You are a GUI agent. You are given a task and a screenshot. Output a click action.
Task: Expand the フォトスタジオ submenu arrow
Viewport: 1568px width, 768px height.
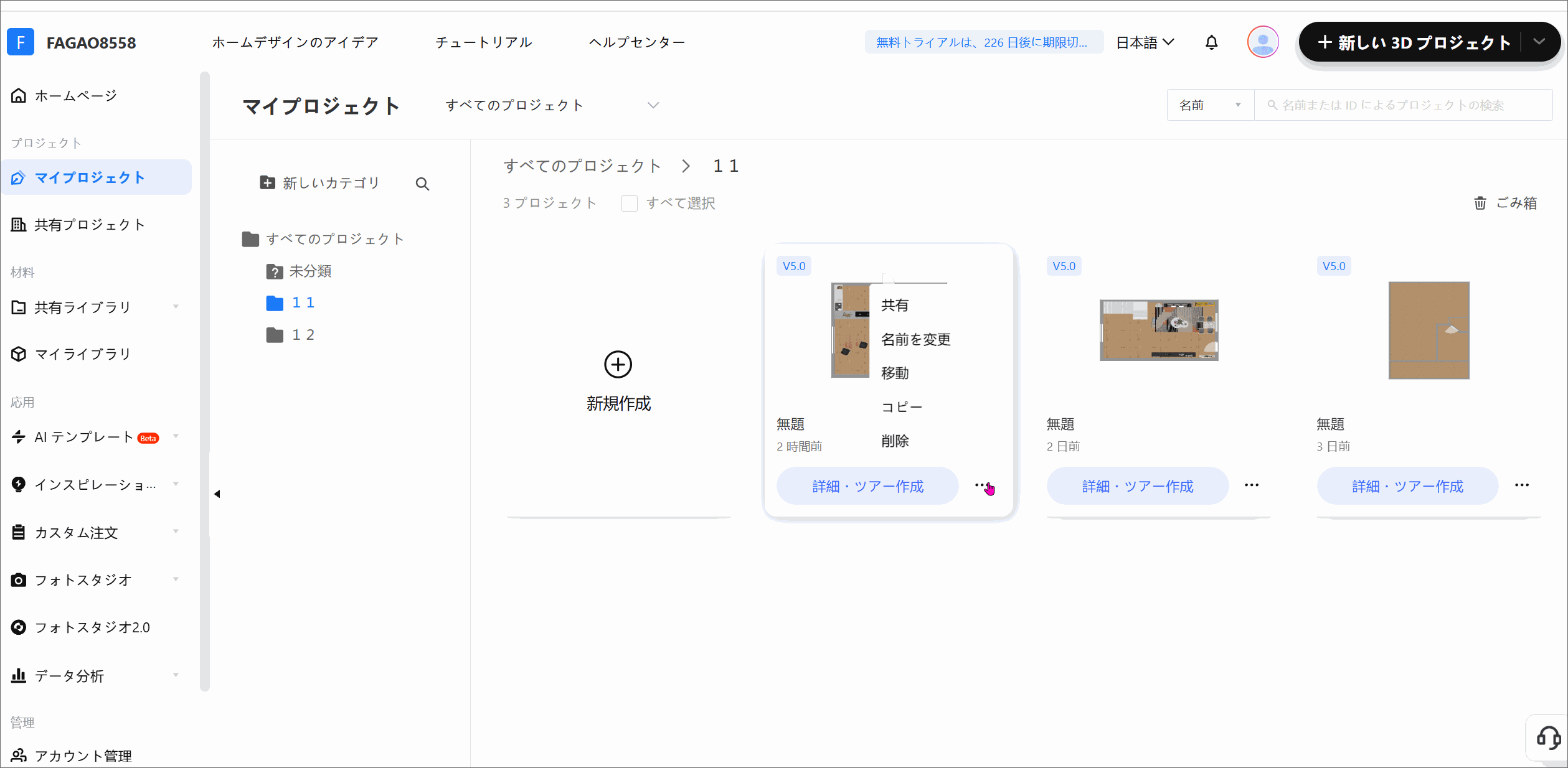[x=176, y=580]
